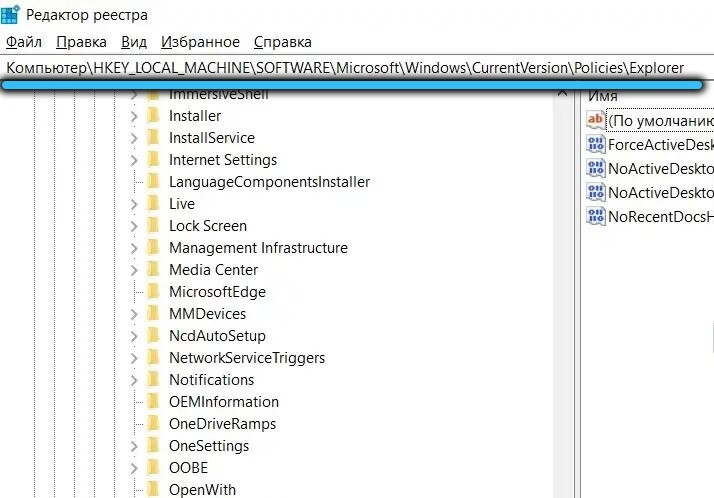Click the string icon of (По умолчанию) value
Screen dimensions: 714x498
596,120
